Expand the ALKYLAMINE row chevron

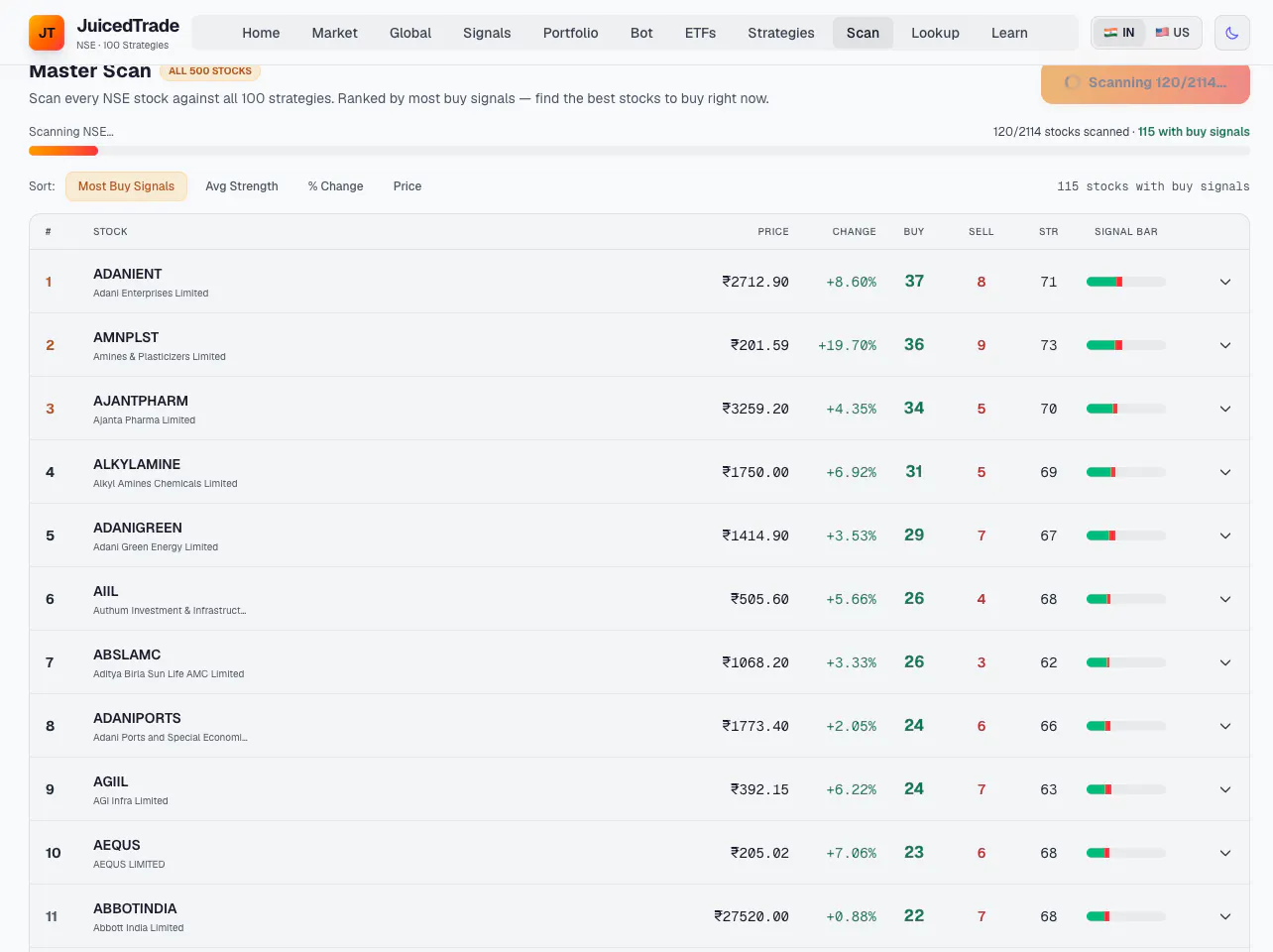pyautogui.click(x=1225, y=472)
